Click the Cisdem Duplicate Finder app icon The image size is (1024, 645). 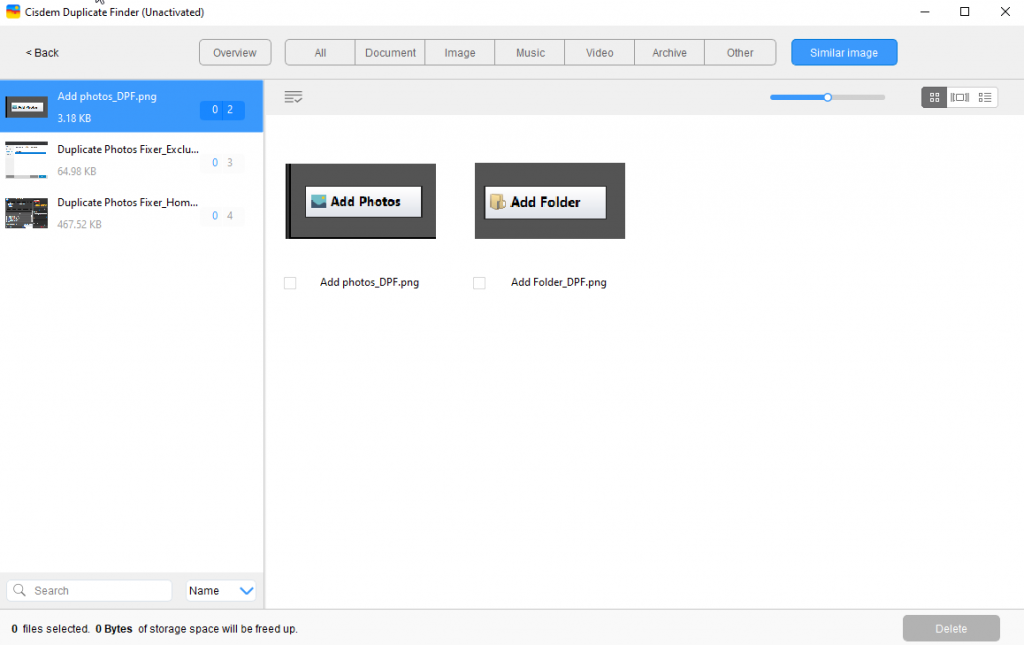tap(12, 12)
